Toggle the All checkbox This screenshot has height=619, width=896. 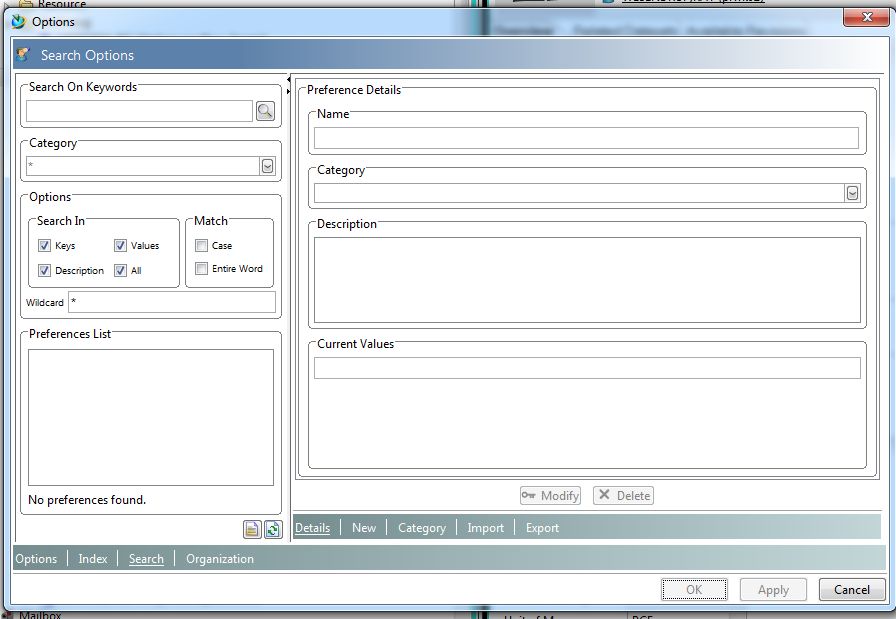pos(120,270)
